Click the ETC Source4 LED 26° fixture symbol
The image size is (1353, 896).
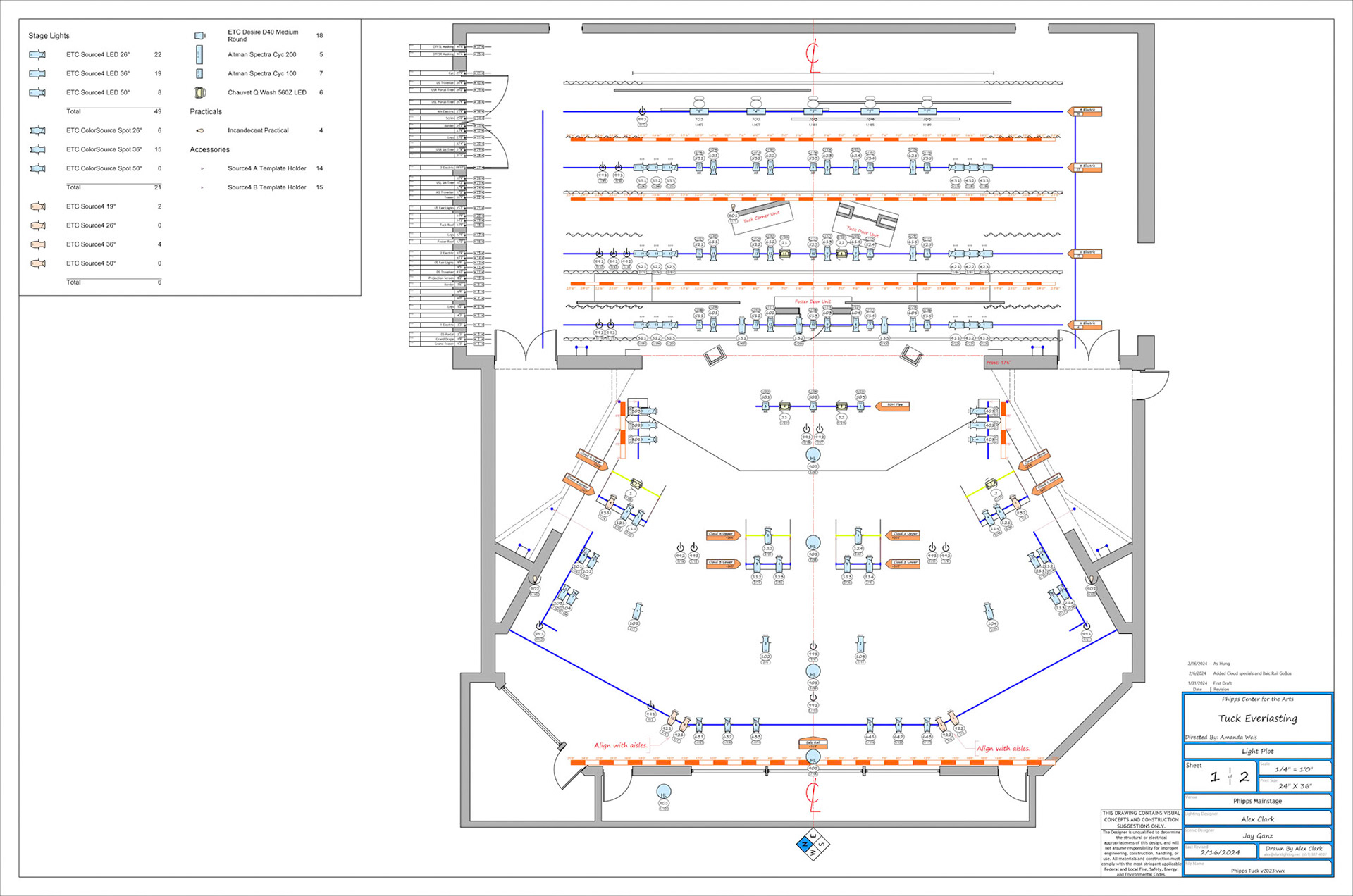point(37,54)
